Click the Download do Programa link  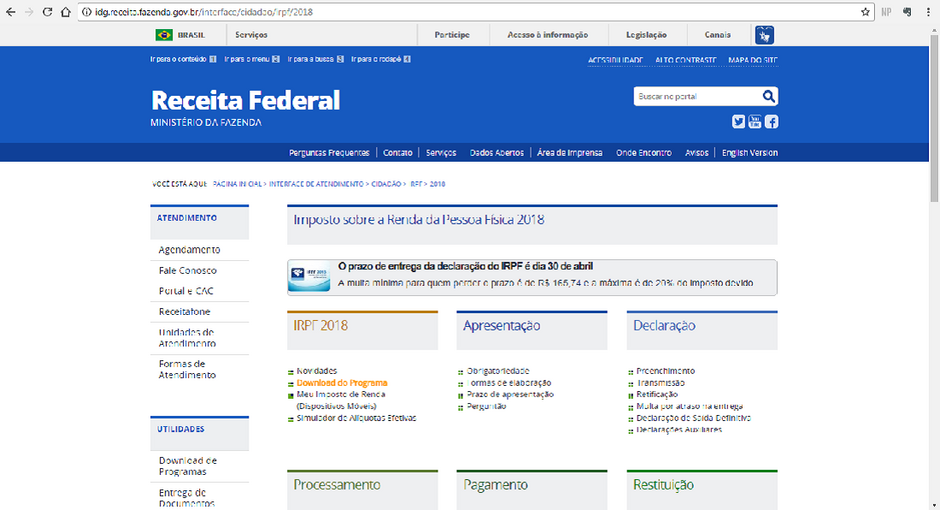pos(342,383)
